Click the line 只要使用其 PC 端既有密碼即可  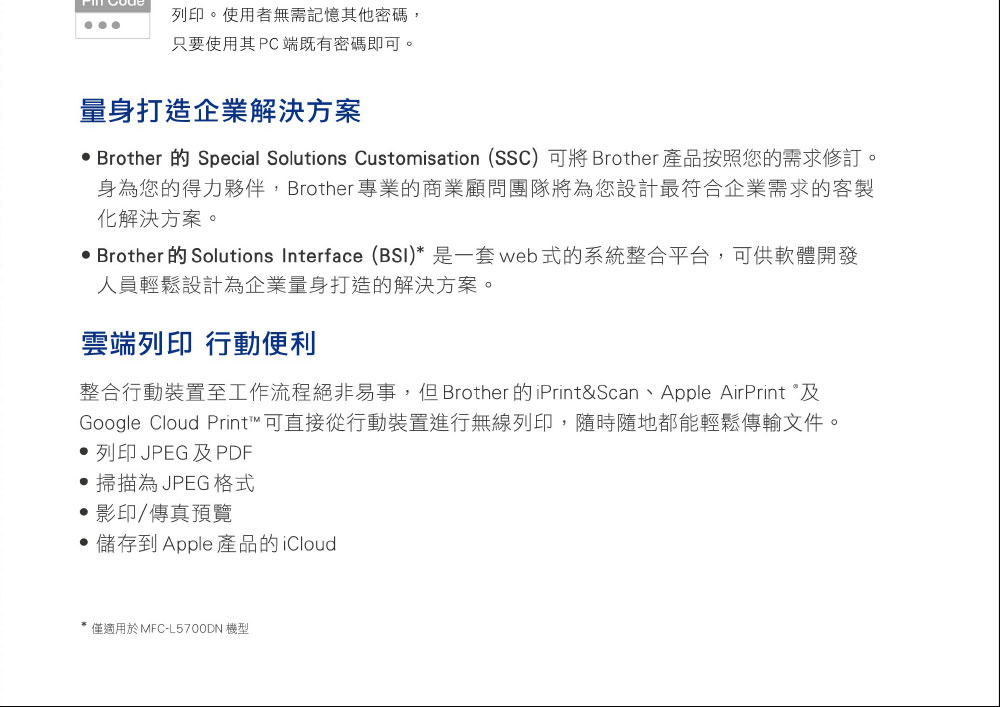click(293, 44)
